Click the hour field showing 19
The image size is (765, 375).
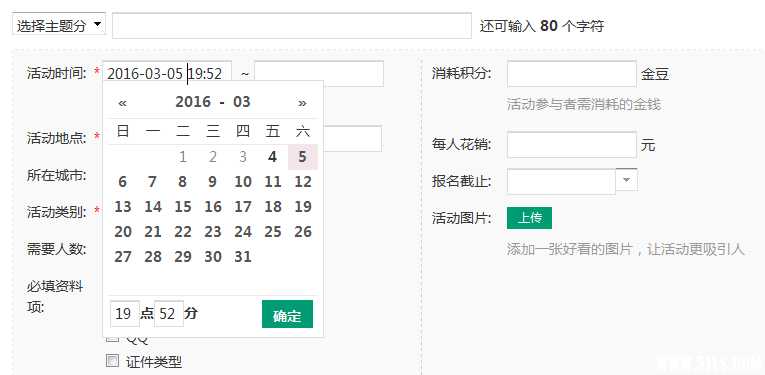click(x=125, y=314)
